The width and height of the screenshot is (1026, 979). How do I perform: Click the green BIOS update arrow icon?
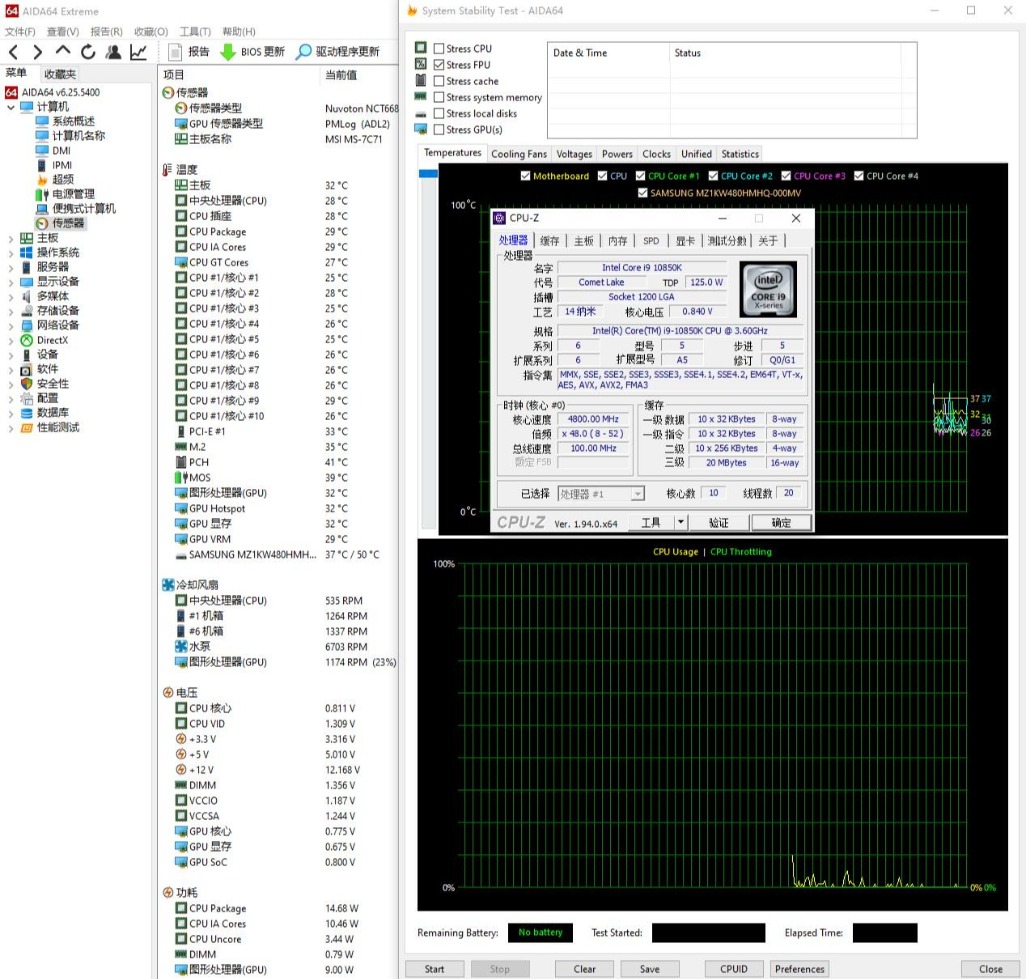pyautogui.click(x=228, y=52)
